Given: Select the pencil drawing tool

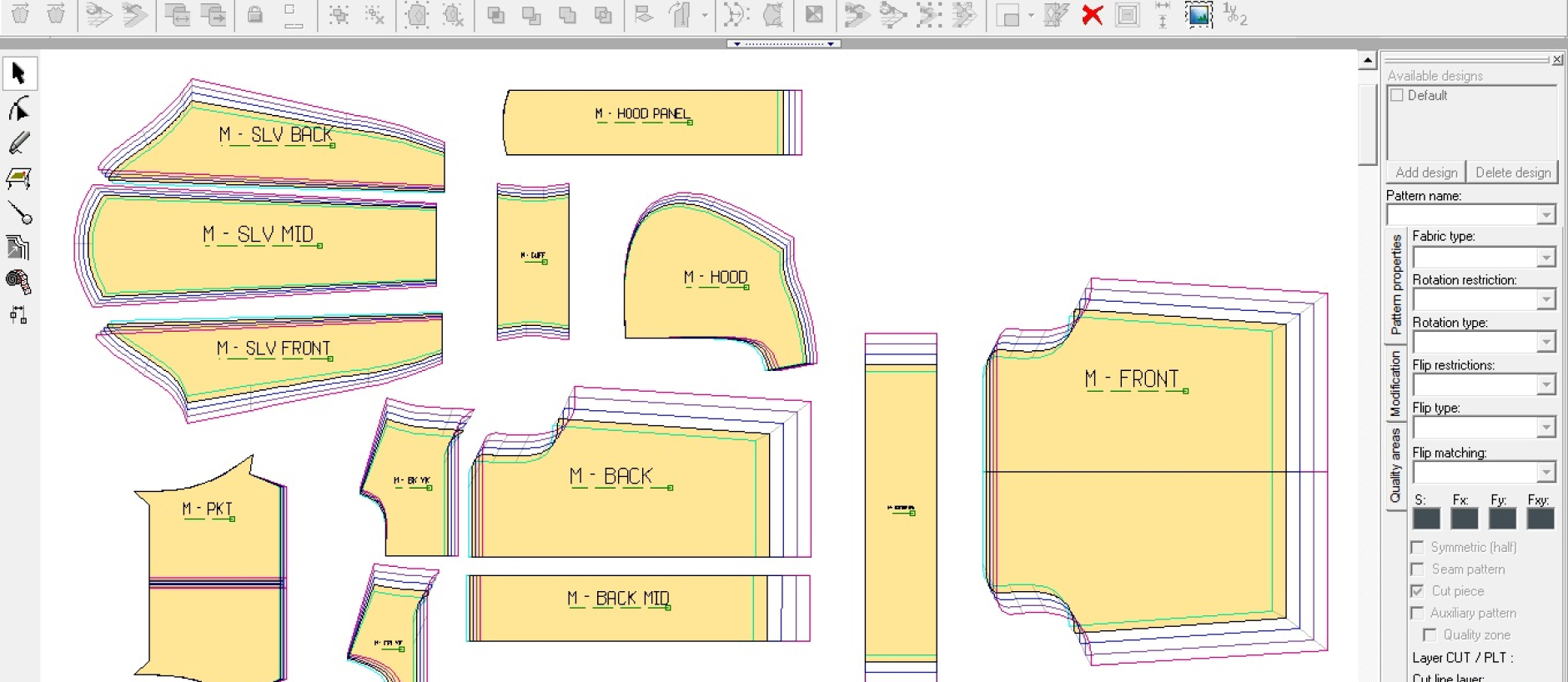Looking at the screenshot, I should (x=18, y=143).
